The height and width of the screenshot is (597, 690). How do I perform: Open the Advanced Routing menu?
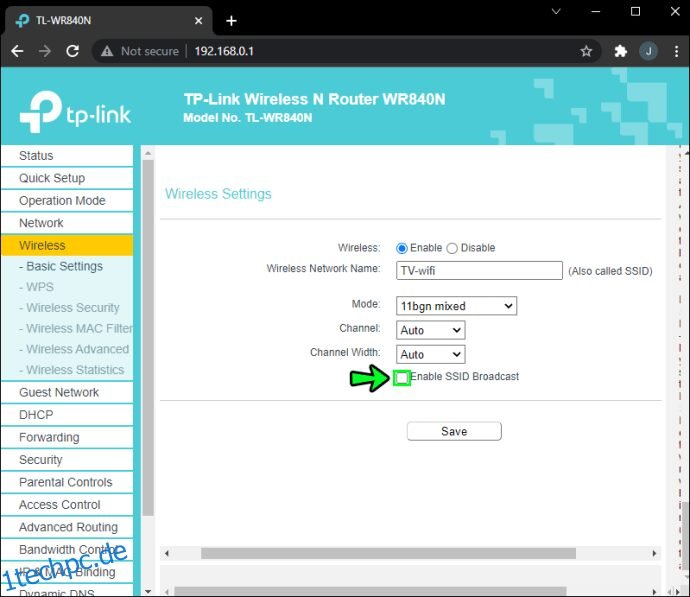[67, 527]
